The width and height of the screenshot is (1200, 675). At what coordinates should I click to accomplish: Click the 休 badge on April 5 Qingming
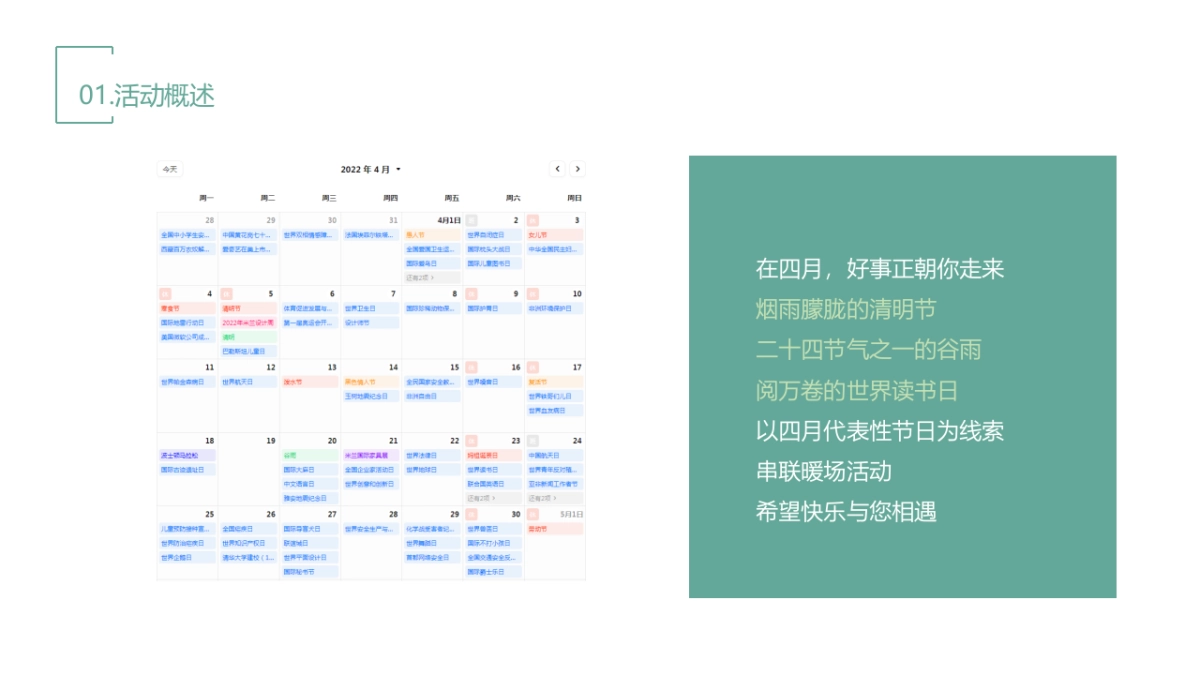(x=225, y=294)
